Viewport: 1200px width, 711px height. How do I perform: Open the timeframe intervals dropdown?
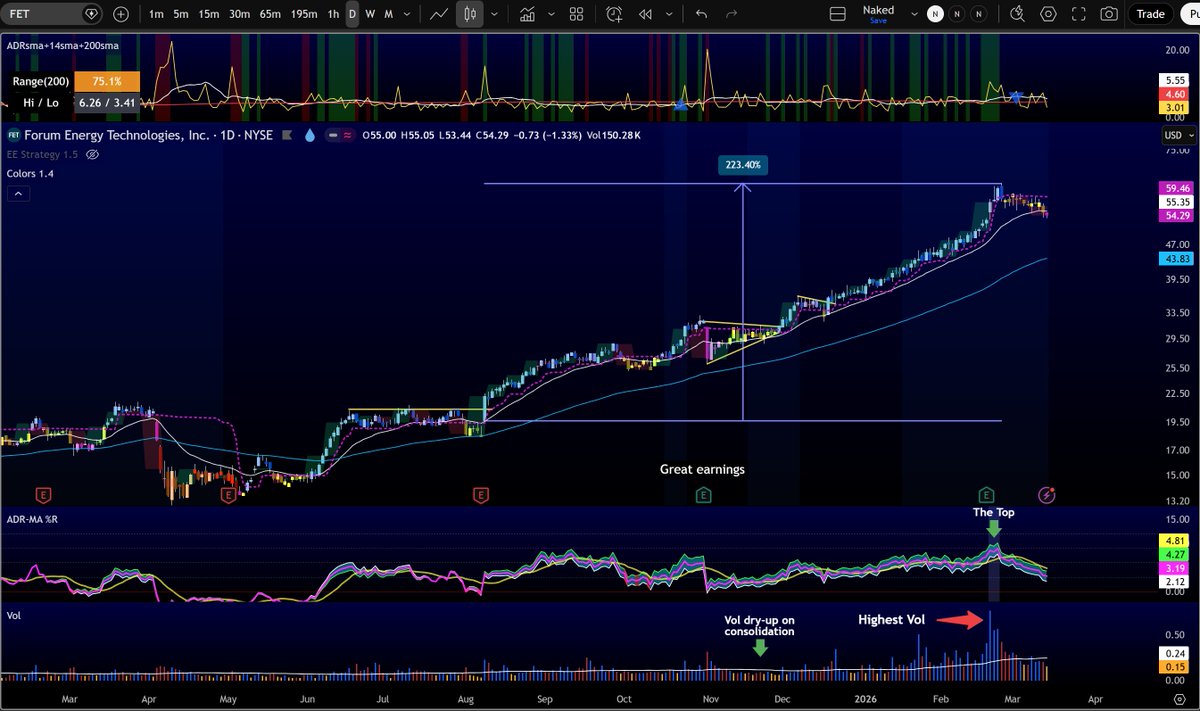point(406,14)
